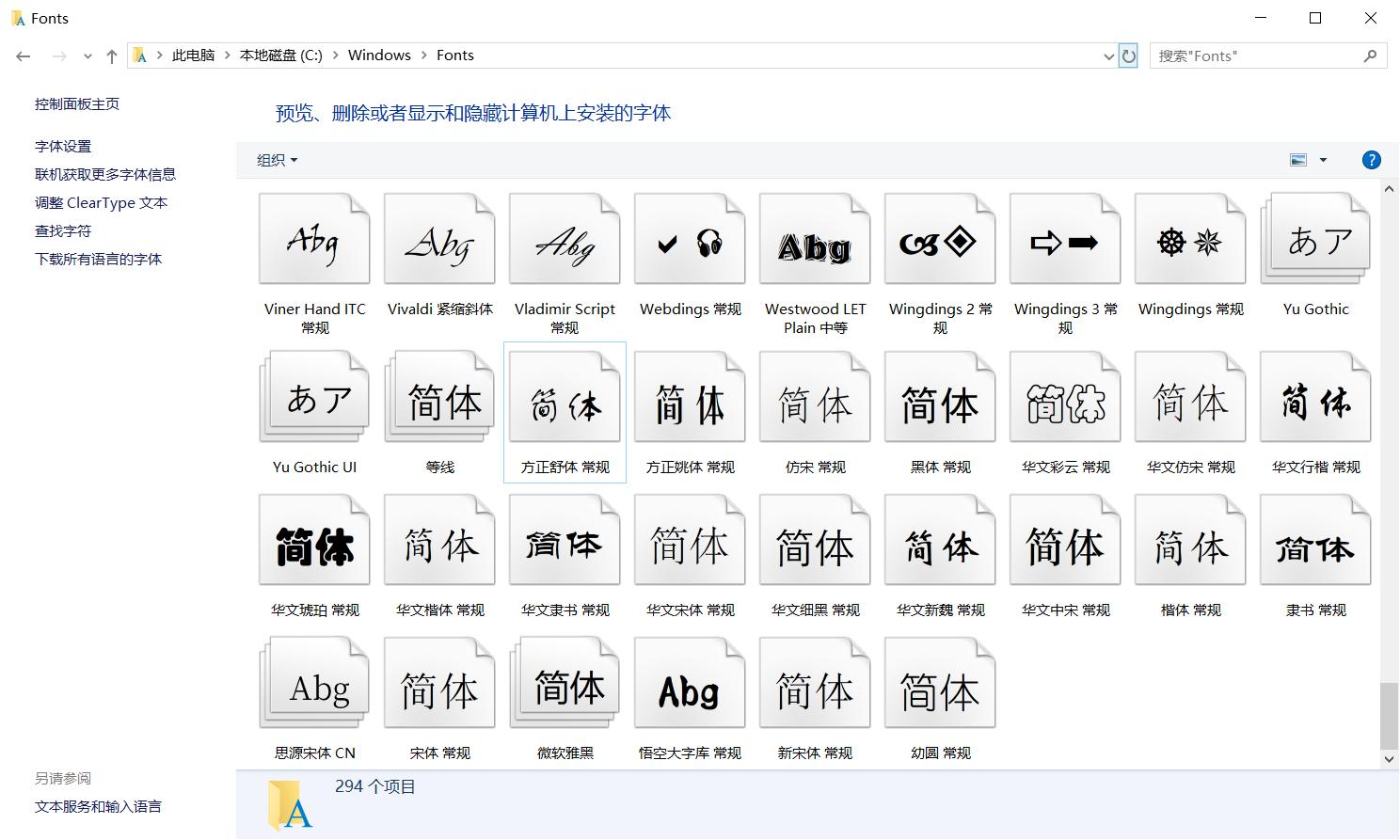This screenshot has height=840, width=1400.
Task: Select the 华文新魏 常规 font icon
Action: pos(940,540)
